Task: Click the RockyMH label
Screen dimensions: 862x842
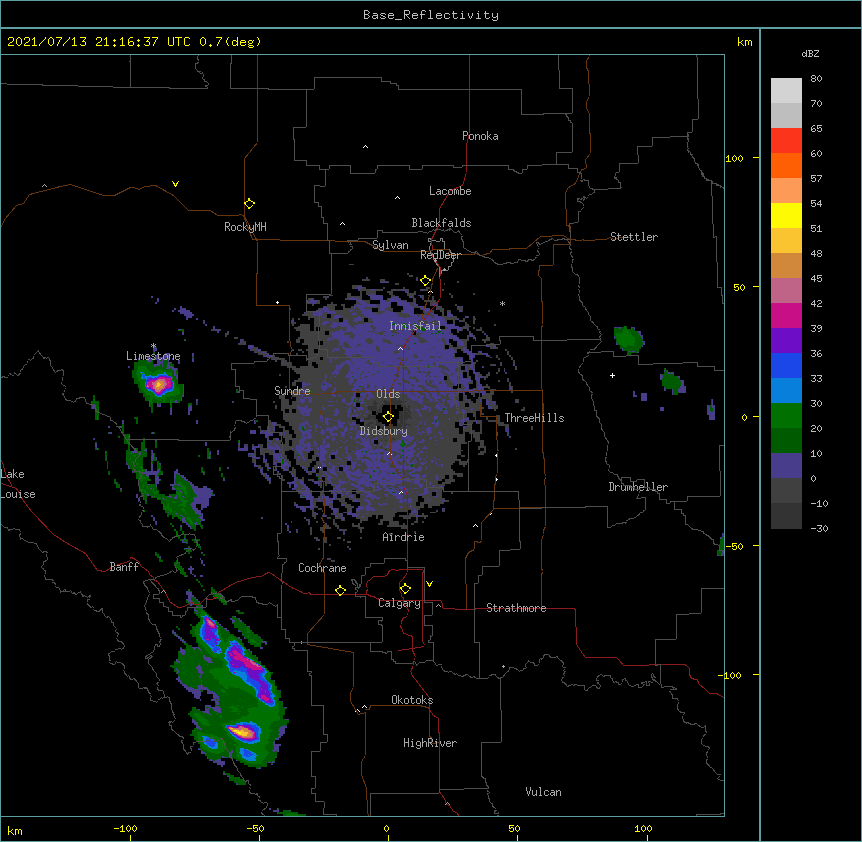Action: (x=245, y=227)
